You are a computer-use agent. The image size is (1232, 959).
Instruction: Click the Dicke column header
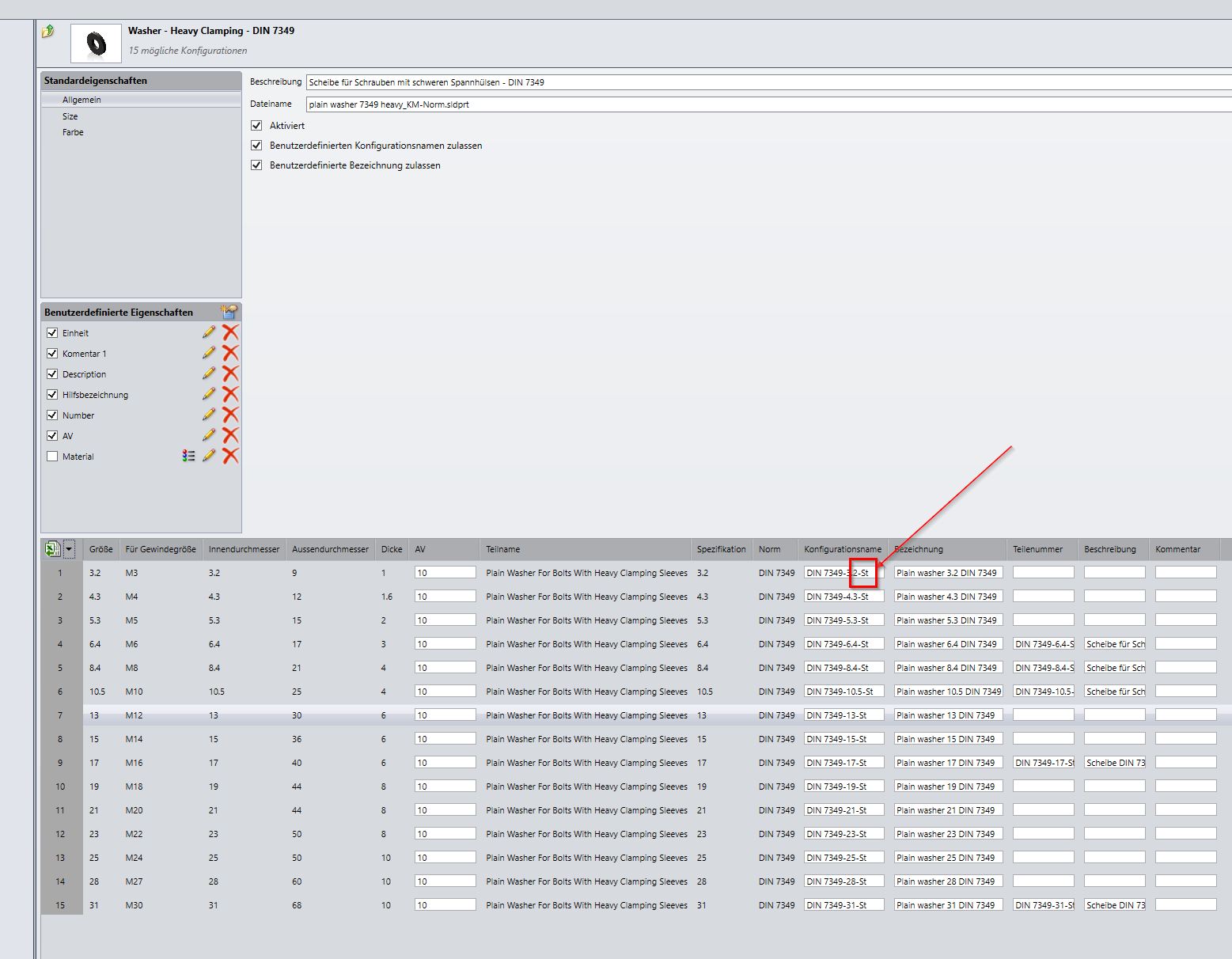click(392, 549)
